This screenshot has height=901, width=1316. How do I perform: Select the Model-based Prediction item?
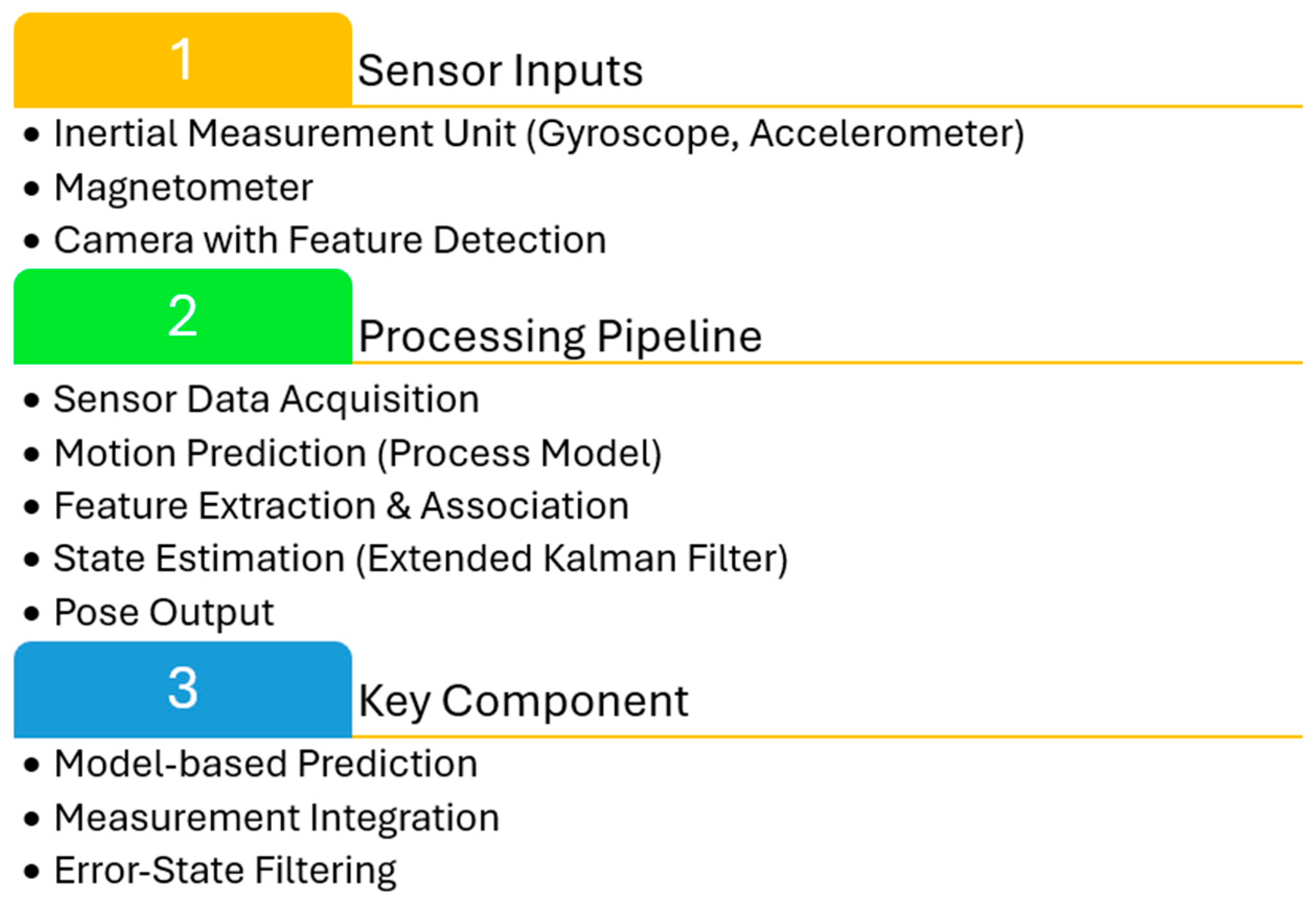(266, 763)
